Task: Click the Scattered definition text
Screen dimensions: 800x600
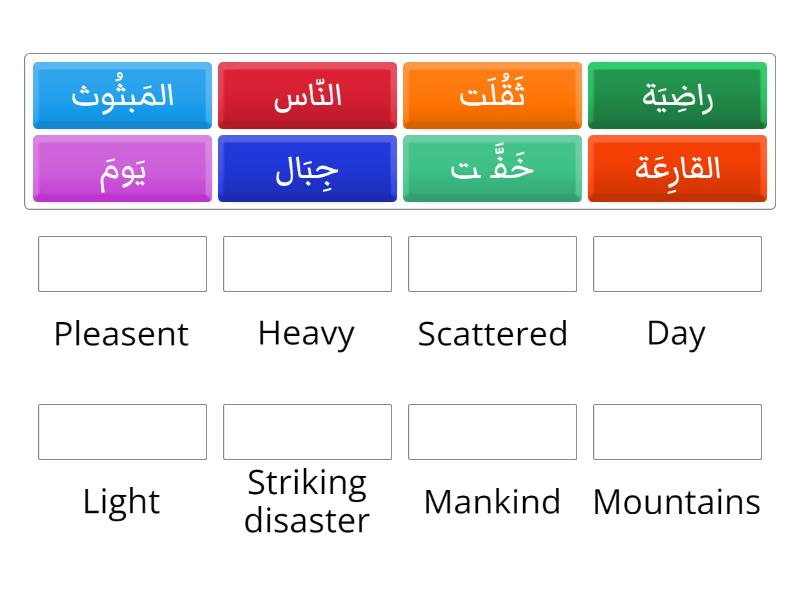Action: coord(492,334)
